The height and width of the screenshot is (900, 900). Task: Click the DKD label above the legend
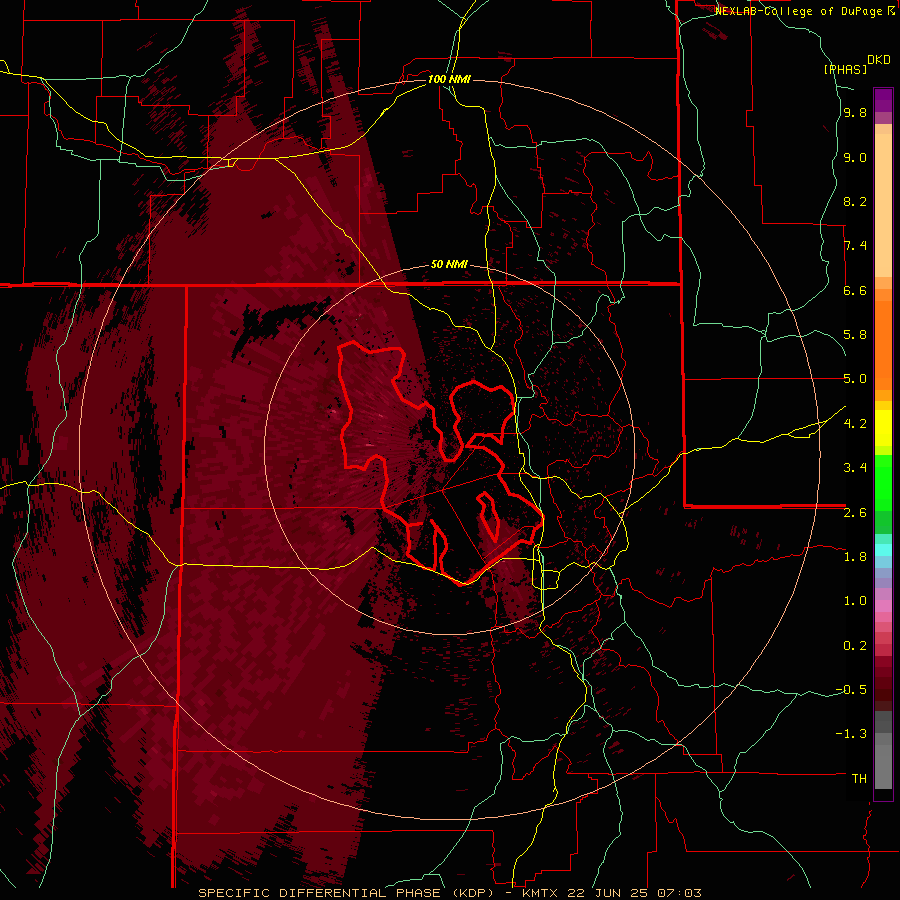point(878,60)
